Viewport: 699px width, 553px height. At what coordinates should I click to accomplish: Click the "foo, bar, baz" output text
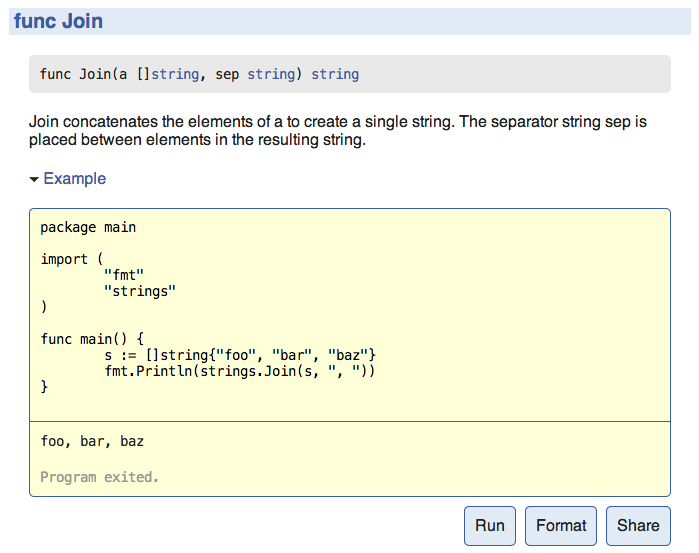click(92, 441)
